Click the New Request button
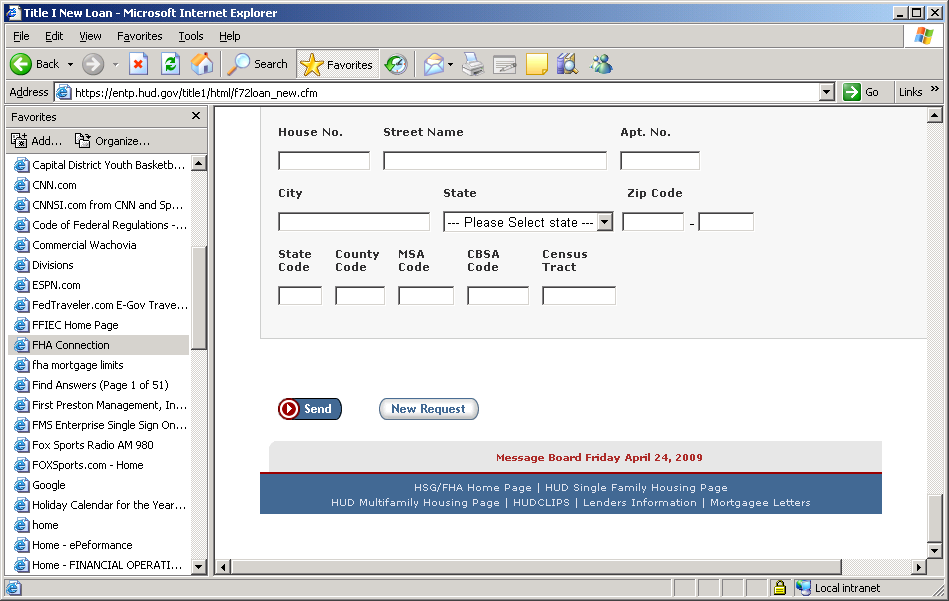Viewport: 949px width, 601px height. (428, 409)
